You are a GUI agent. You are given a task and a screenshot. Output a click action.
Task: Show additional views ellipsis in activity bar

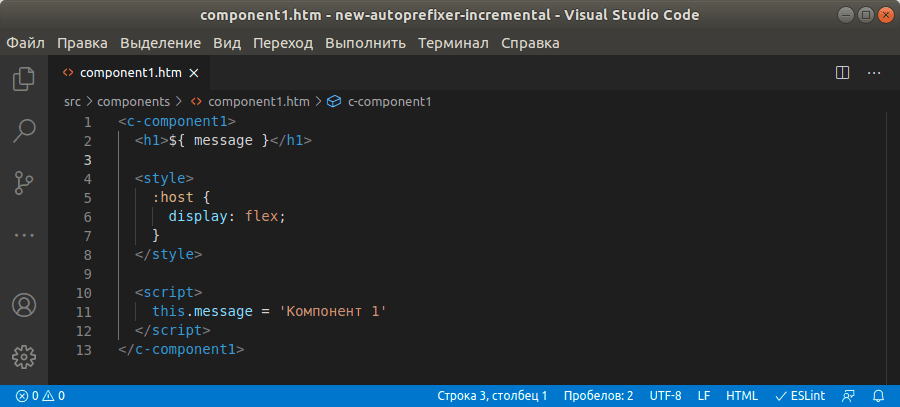(24, 235)
